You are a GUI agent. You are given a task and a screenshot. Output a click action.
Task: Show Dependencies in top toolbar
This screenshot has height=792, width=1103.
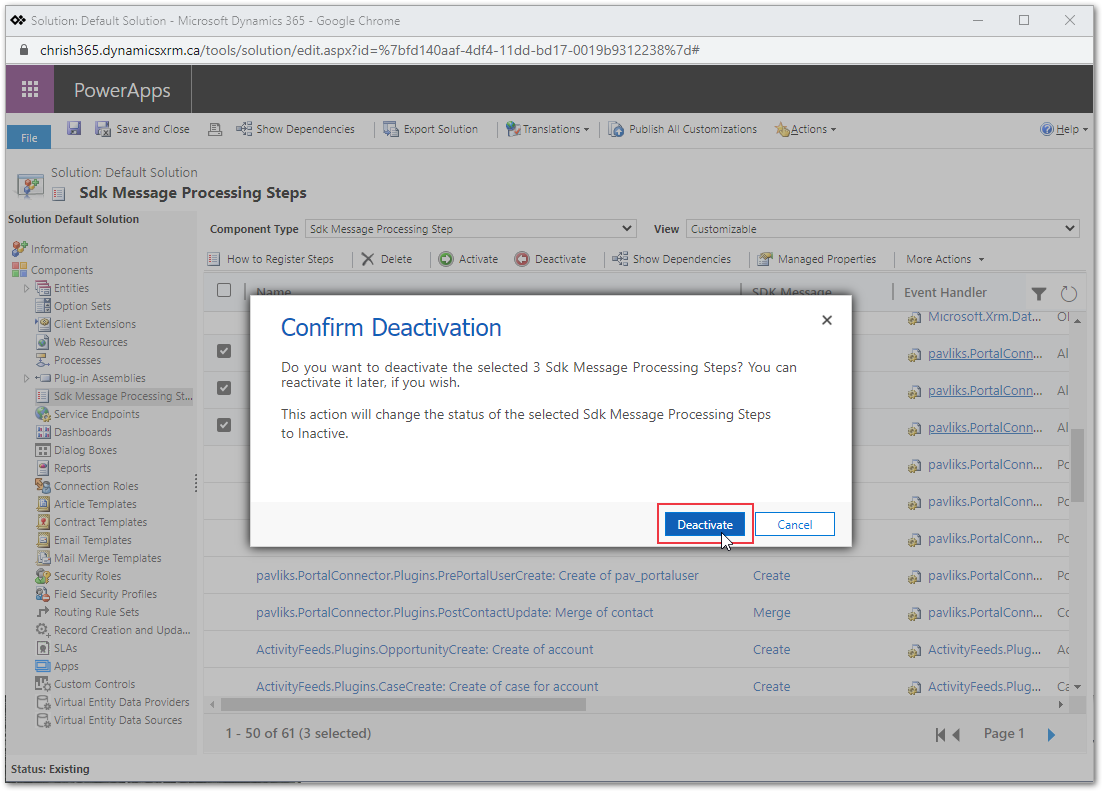click(295, 129)
